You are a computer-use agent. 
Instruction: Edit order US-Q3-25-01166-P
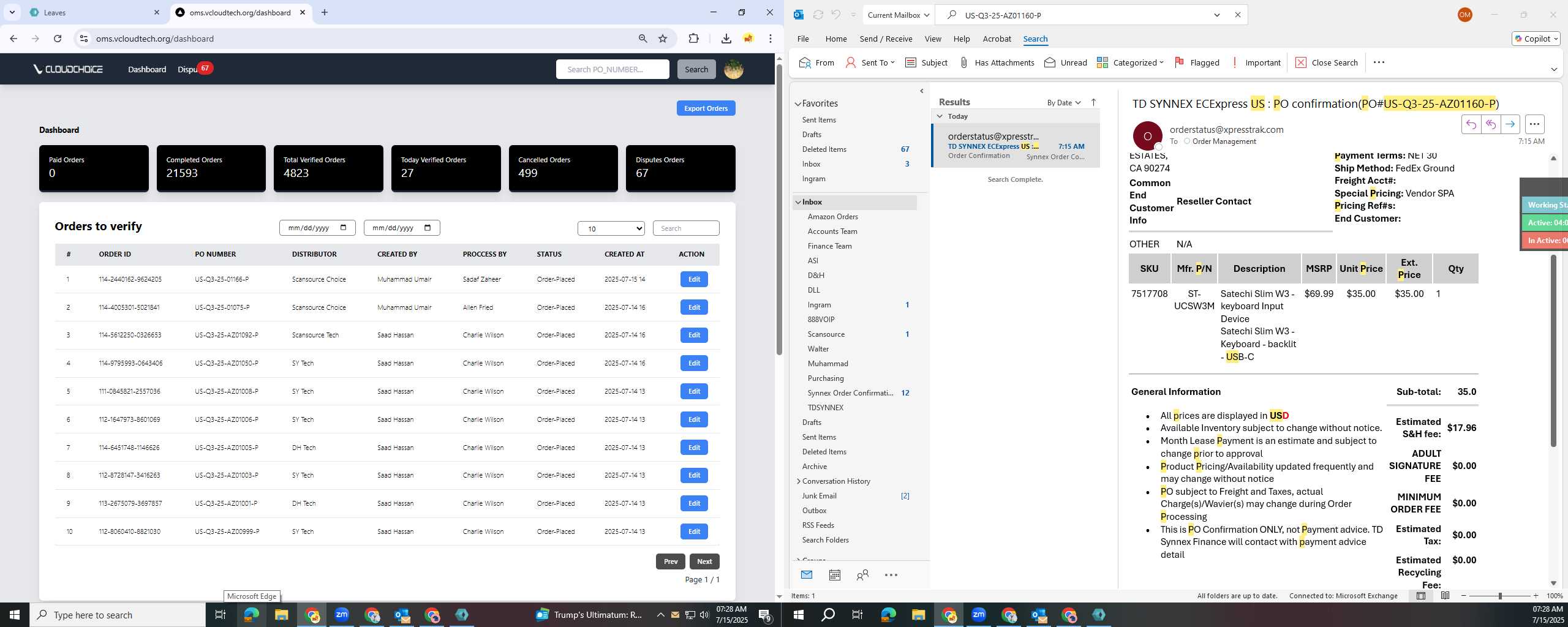pyautogui.click(x=694, y=279)
